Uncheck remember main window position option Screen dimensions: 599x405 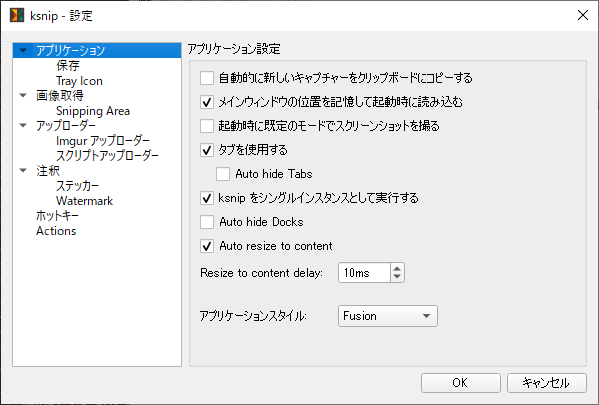tap(207, 102)
